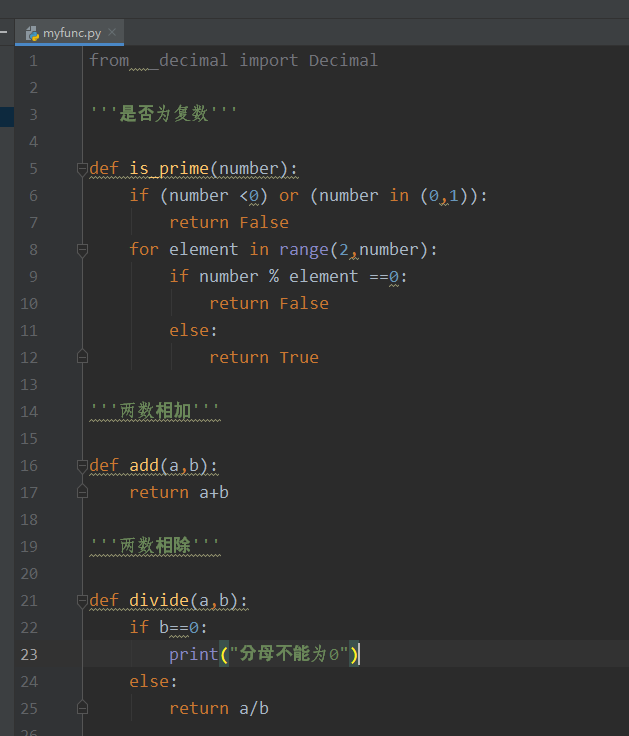Click the '是否为复数' docstring
The image size is (629, 736).
163,114
